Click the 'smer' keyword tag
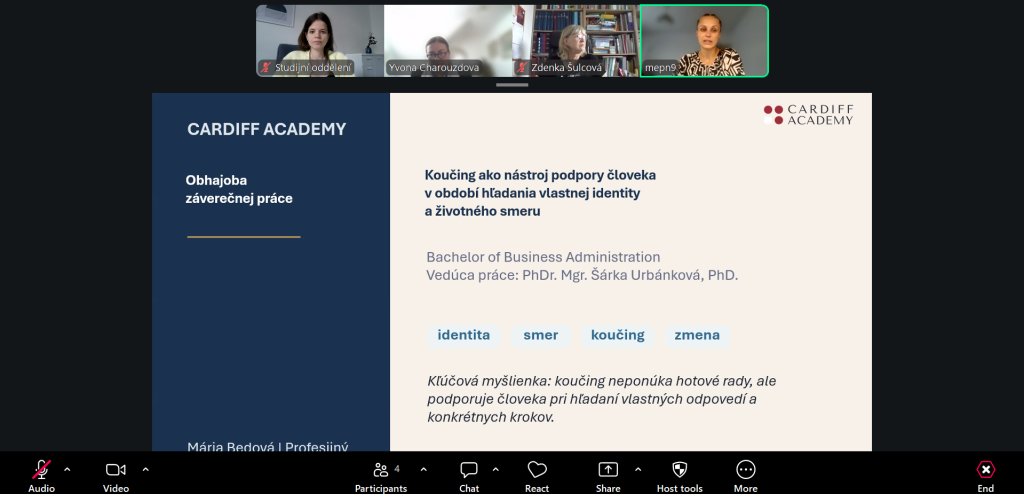Image resolution: width=1024 pixels, height=494 pixels. pyautogui.click(x=541, y=335)
